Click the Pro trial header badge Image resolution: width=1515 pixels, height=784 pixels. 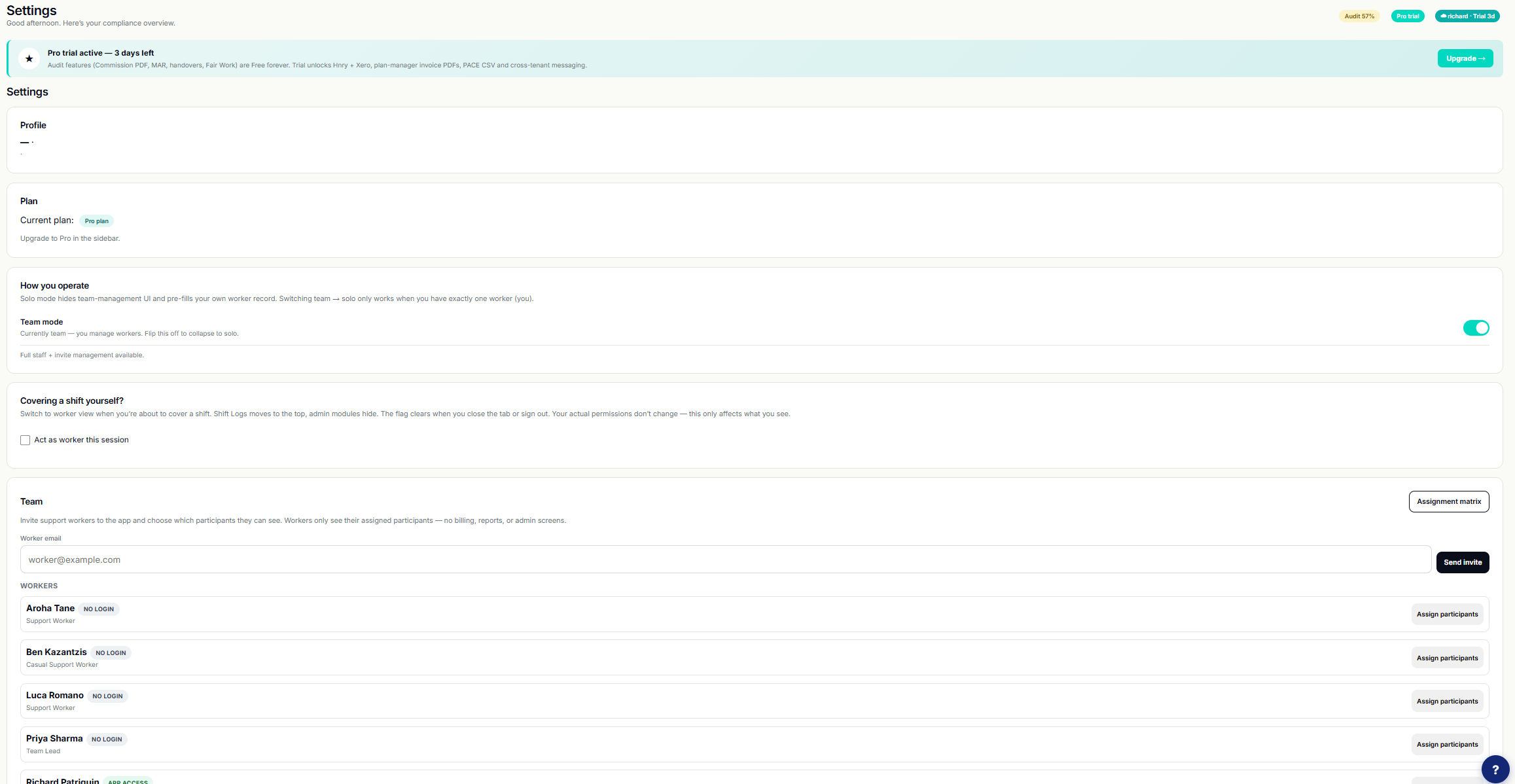pyautogui.click(x=1407, y=16)
